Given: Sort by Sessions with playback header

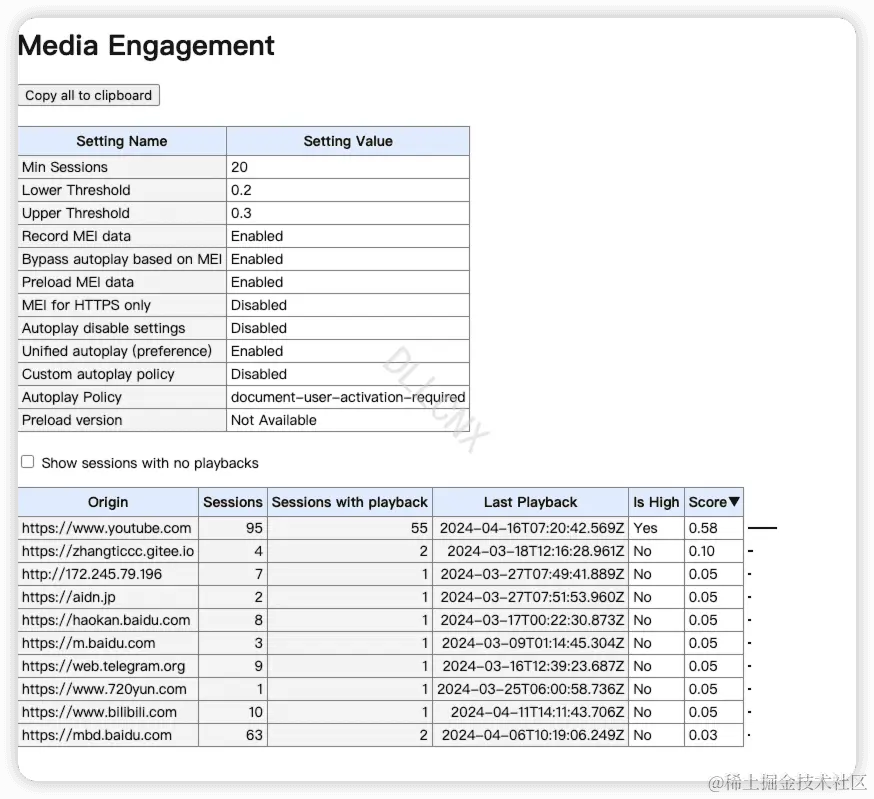Looking at the screenshot, I should tap(349, 502).
